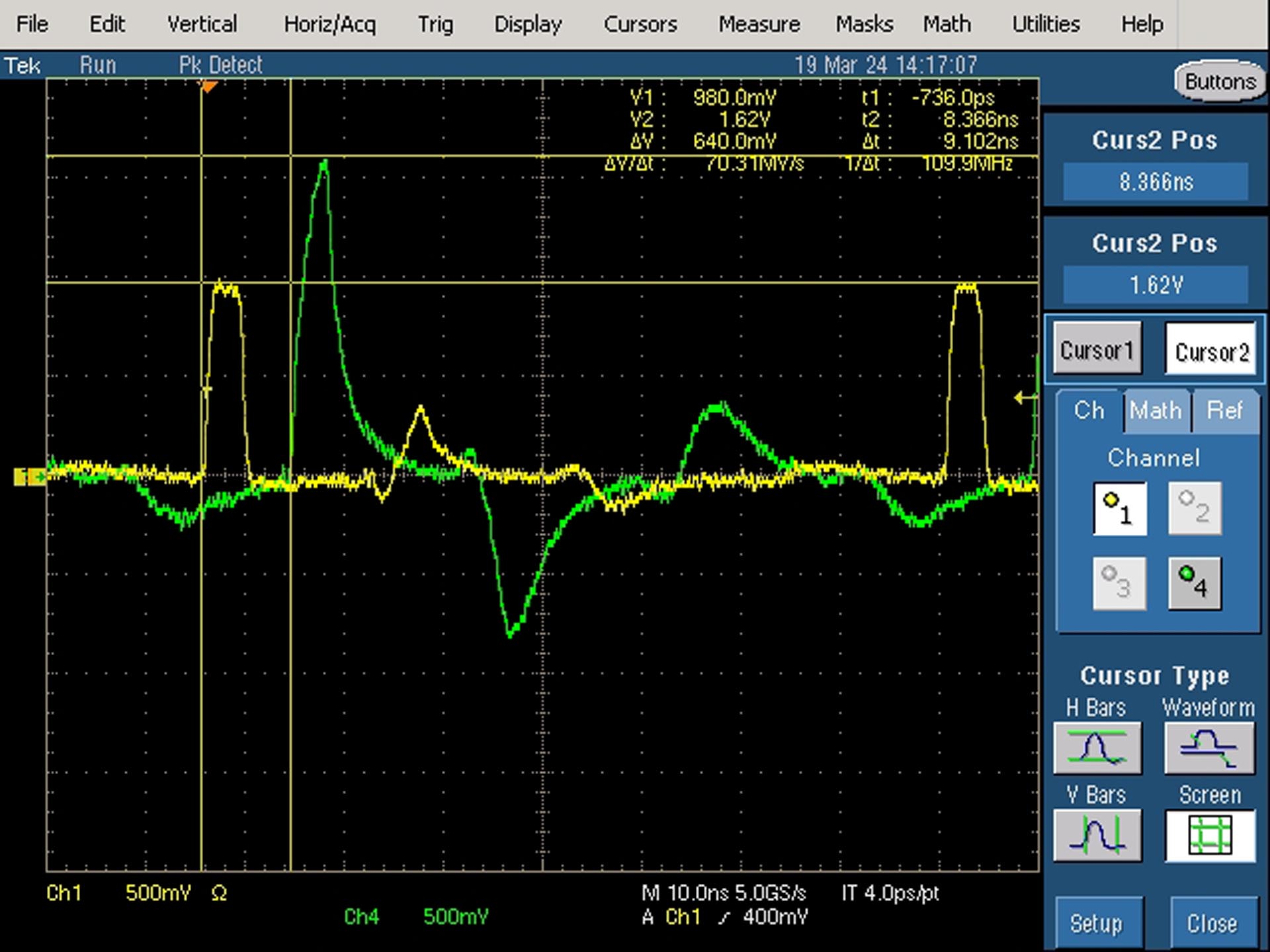Image resolution: width=1270 pixels, height=952 pixels.
Task: Click the orange trigger position marker
Action: coord(208,87)
